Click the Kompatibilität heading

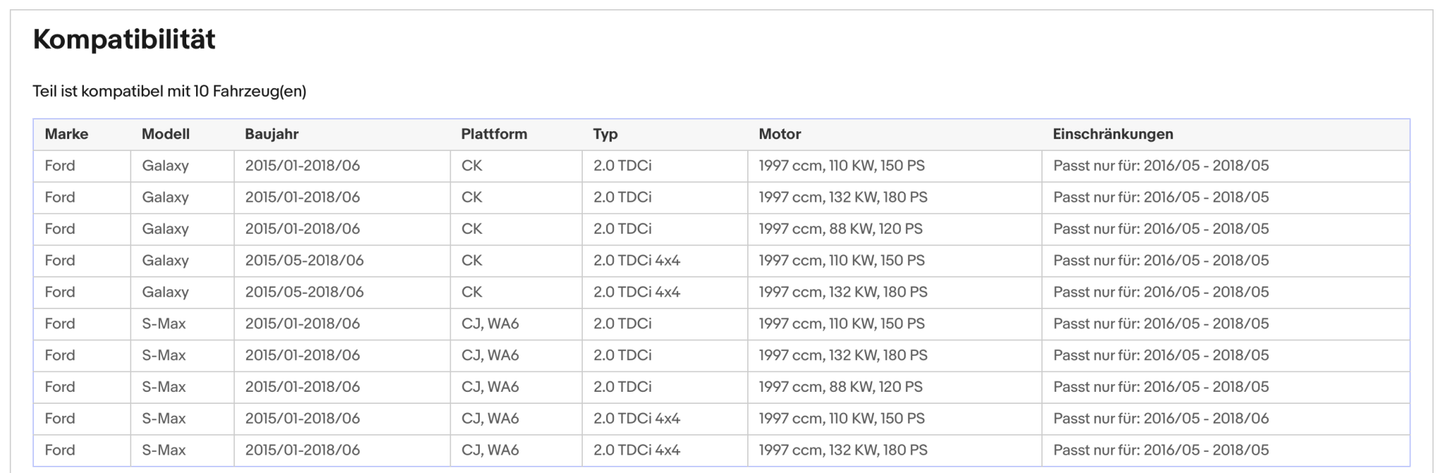[x=124, y=40]
